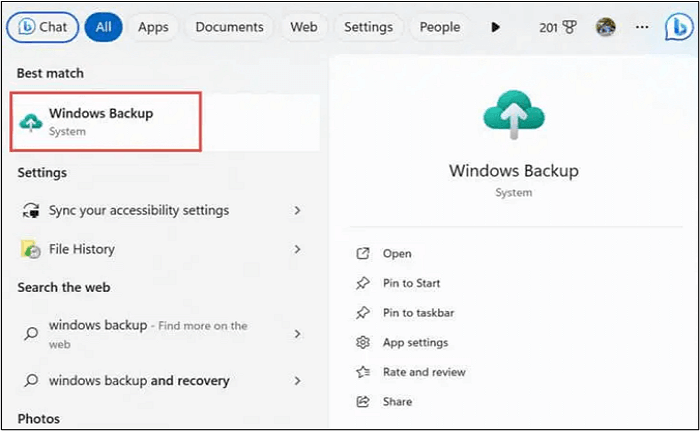Click the Share arrow icon
Screen dimensions: 700x431
(x=363, y=402)
